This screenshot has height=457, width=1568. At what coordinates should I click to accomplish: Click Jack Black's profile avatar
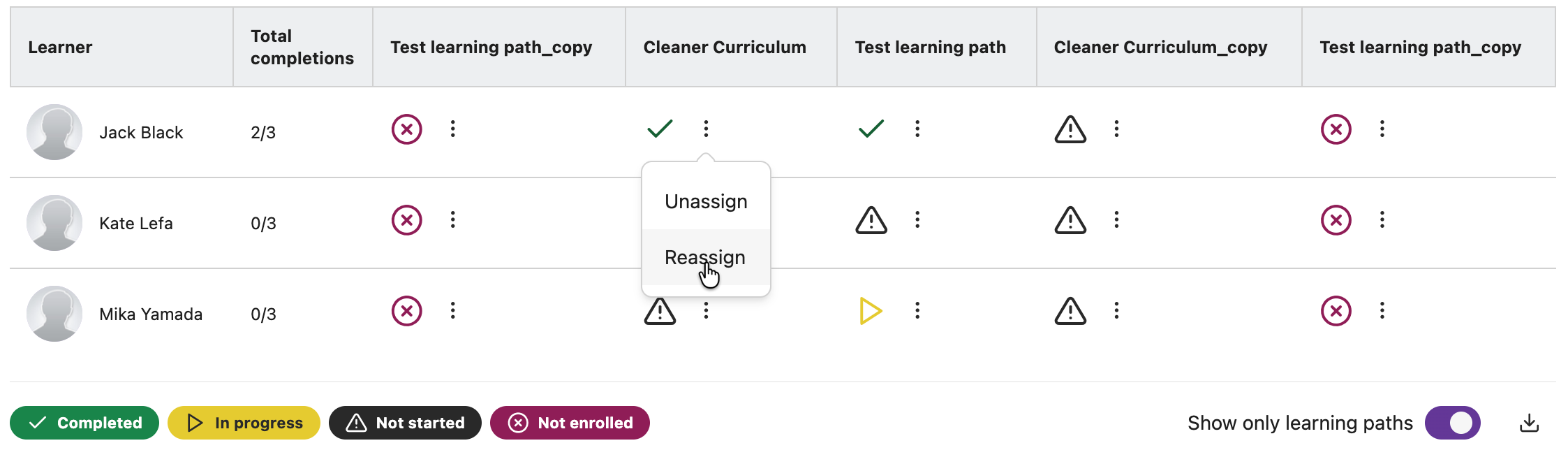click(54, 132)
